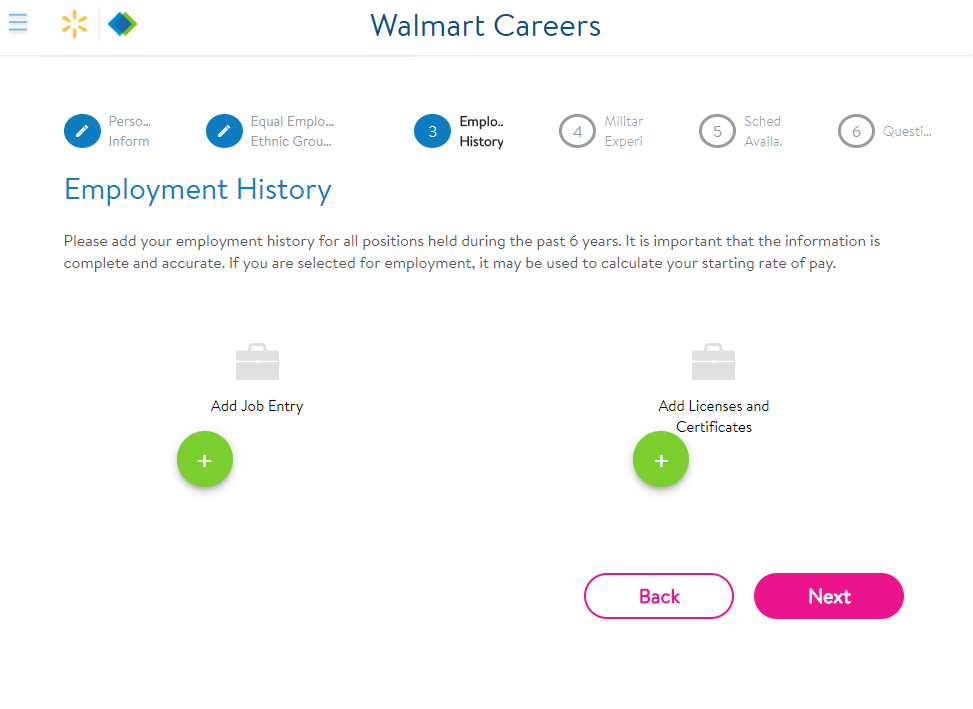Click the Back button
Screen dimensions: 973x709
point(659,595)
